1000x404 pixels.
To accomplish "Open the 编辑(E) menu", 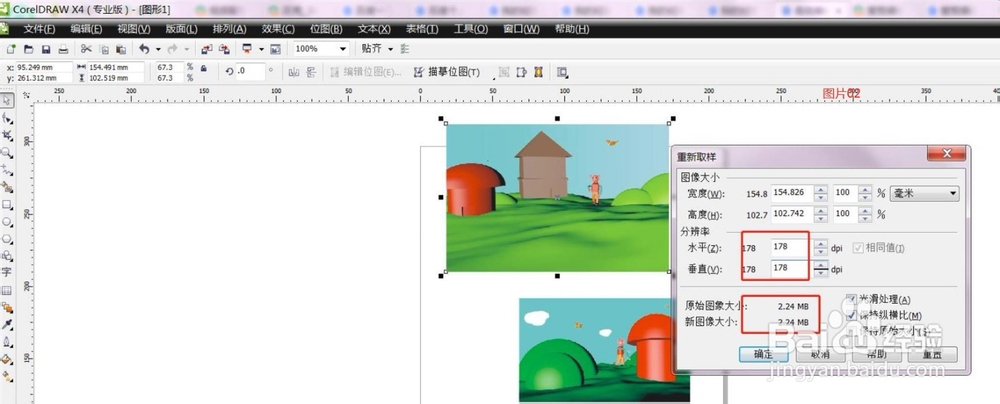I will click(87, 29).
